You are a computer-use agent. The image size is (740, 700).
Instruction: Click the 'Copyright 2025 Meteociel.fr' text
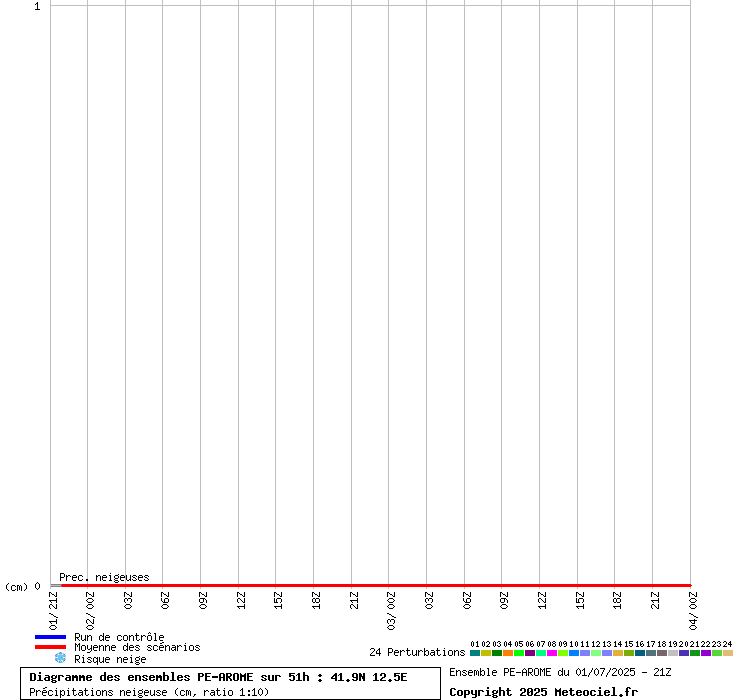point(544,692)
